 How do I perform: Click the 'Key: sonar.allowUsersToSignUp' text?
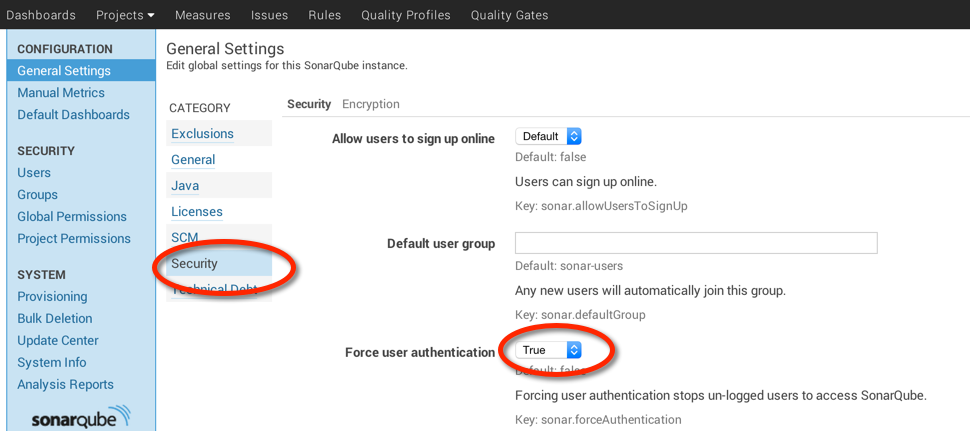tap(601, 206)
